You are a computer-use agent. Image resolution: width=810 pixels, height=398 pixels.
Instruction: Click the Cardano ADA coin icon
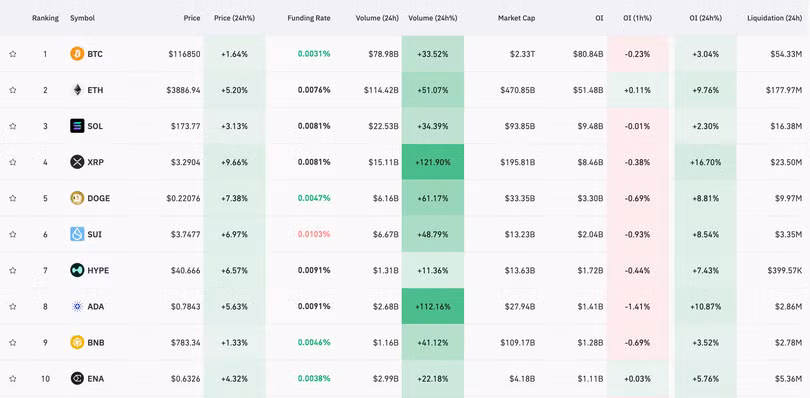77,306
